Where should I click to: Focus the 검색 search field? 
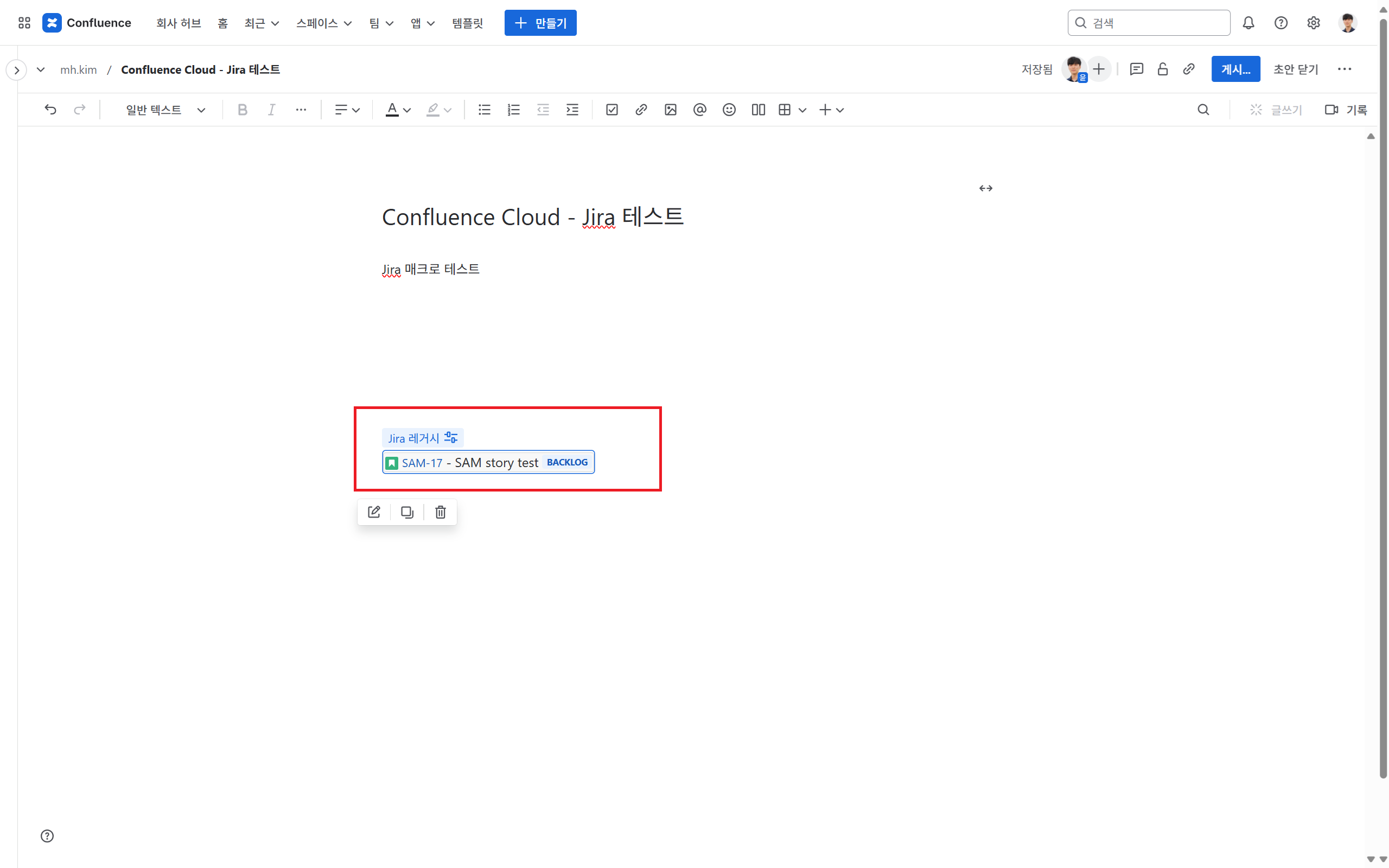1149,23
